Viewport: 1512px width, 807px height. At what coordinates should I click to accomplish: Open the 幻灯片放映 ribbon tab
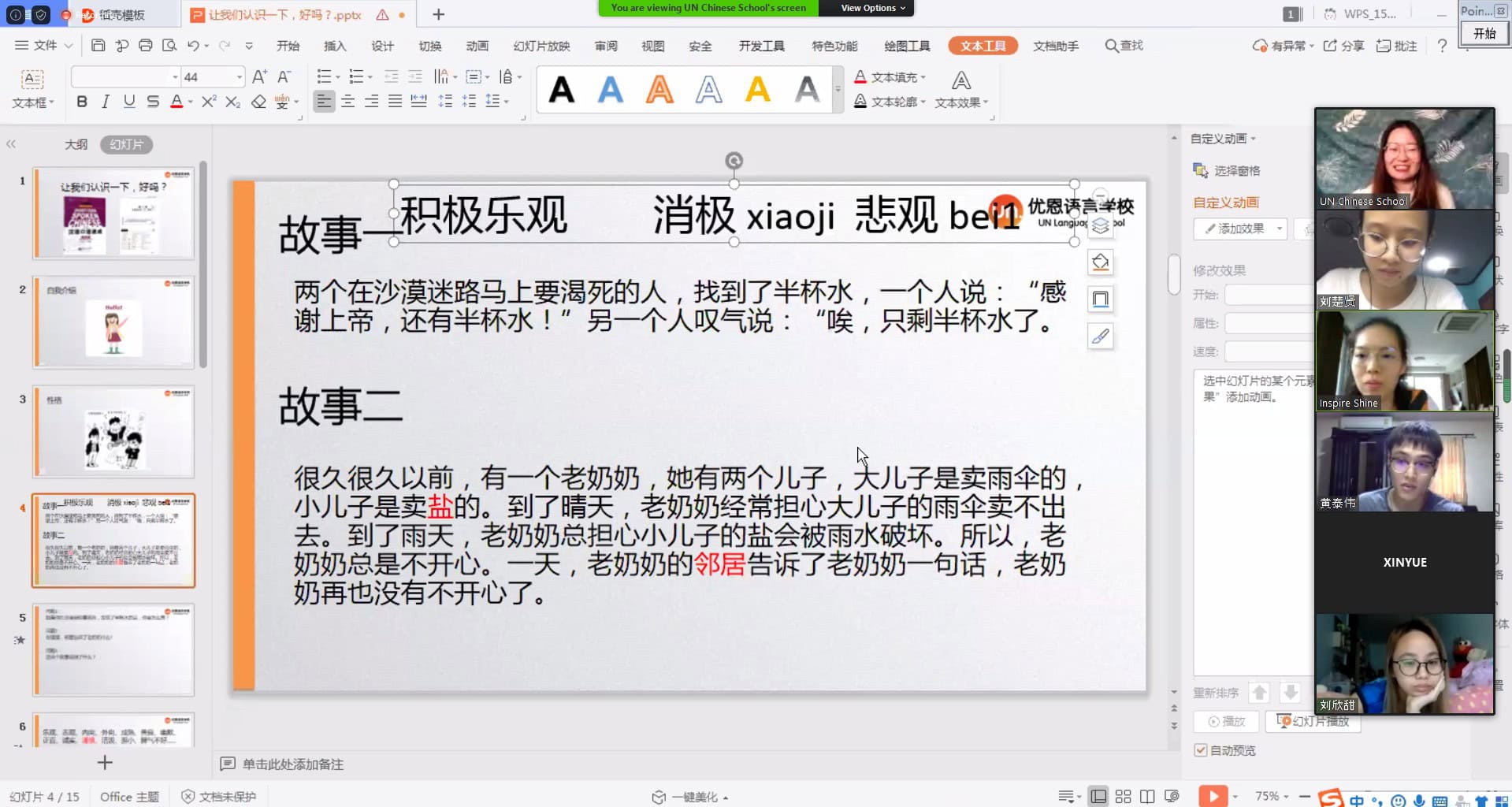coord(541,46)
